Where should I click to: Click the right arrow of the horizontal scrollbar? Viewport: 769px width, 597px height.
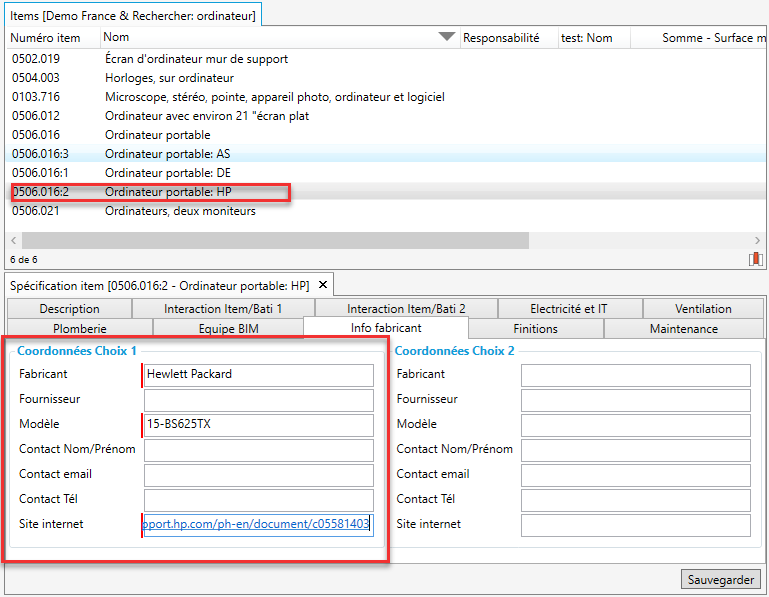[759, 241]
